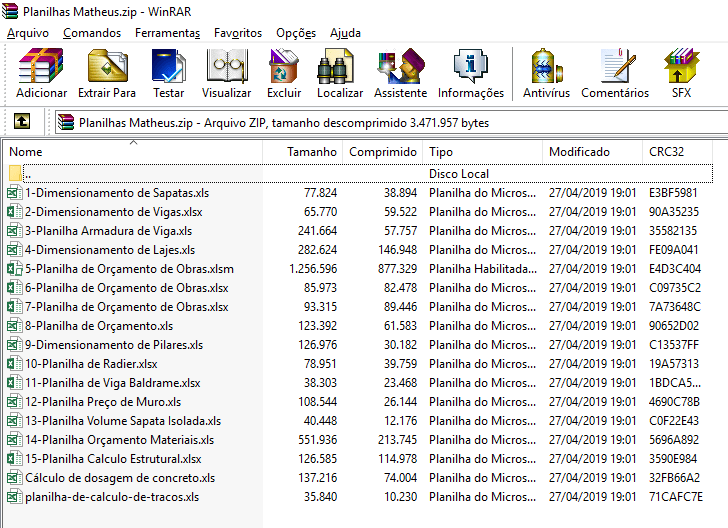Open the Comandos menu
728x528 pixels.
click(x=92, y=33)
